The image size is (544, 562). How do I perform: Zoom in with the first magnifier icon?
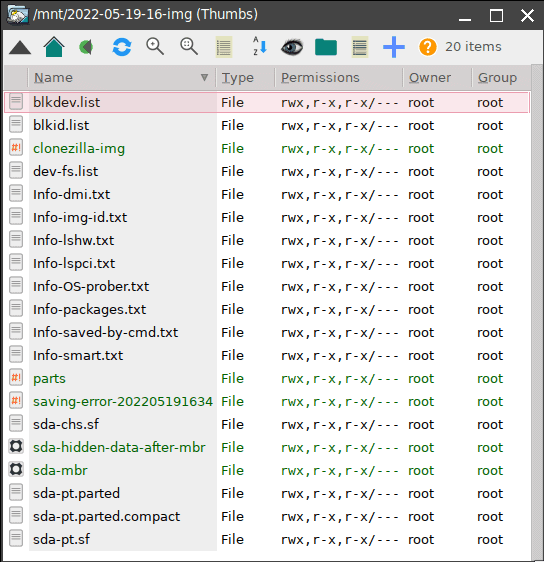pos(155,47)
